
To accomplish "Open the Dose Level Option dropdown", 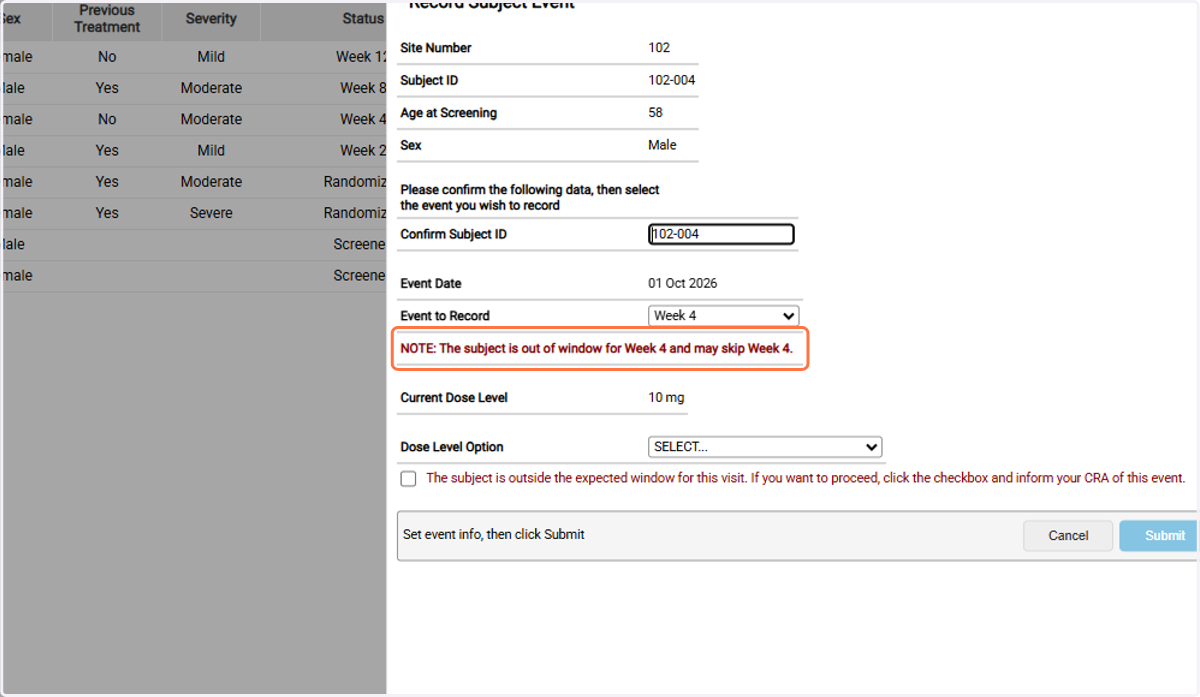I will coord(765,447).
